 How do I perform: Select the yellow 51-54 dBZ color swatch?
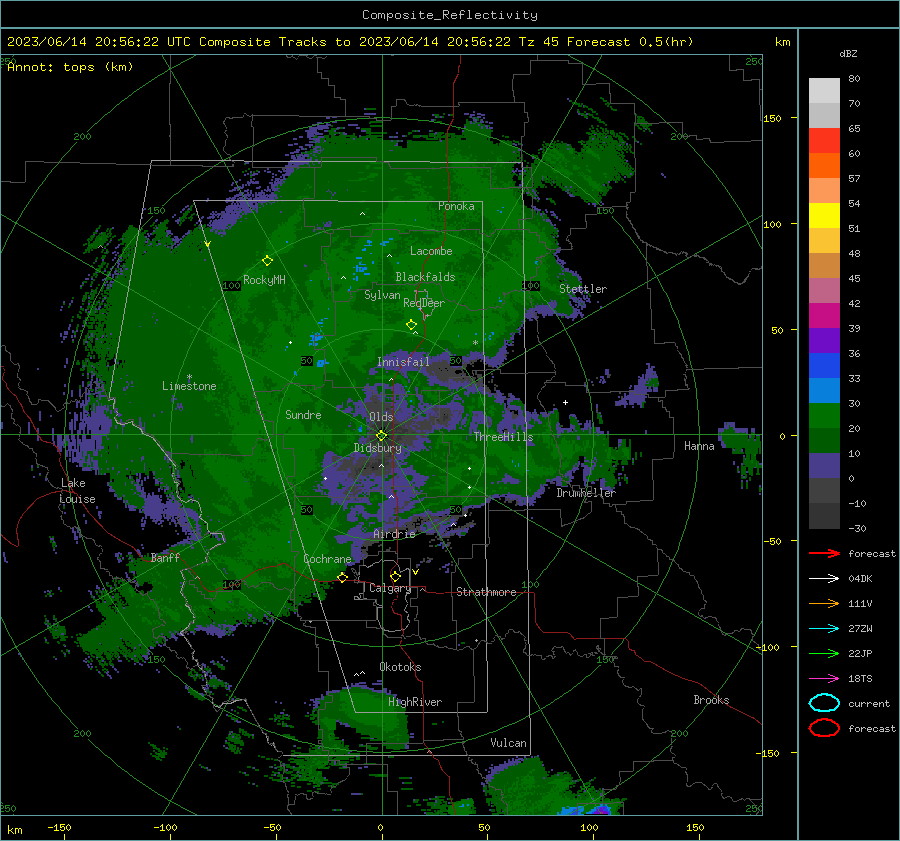pos(824,215)
